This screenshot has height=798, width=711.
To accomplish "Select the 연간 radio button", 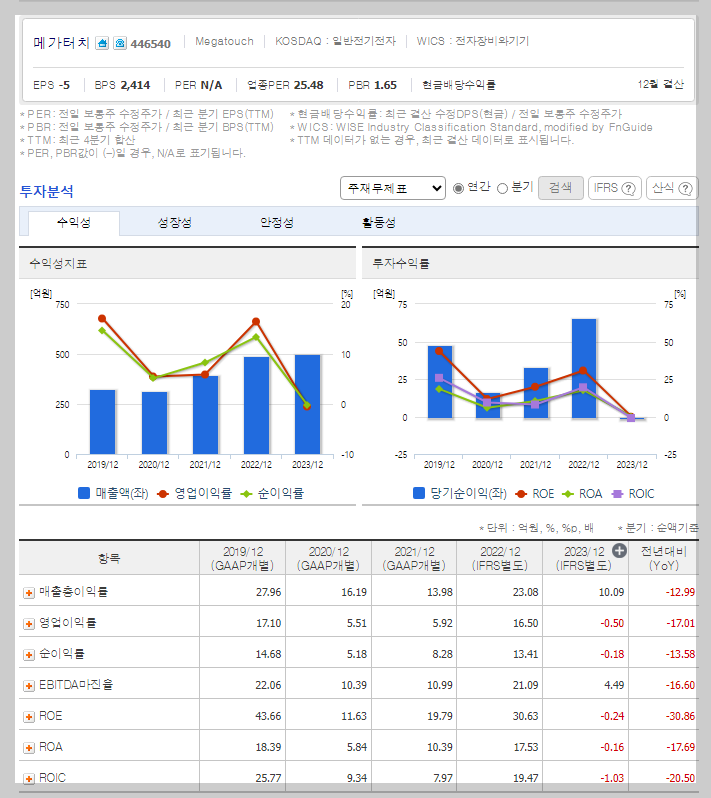I will pyautogui.click(x=459, y=188).
